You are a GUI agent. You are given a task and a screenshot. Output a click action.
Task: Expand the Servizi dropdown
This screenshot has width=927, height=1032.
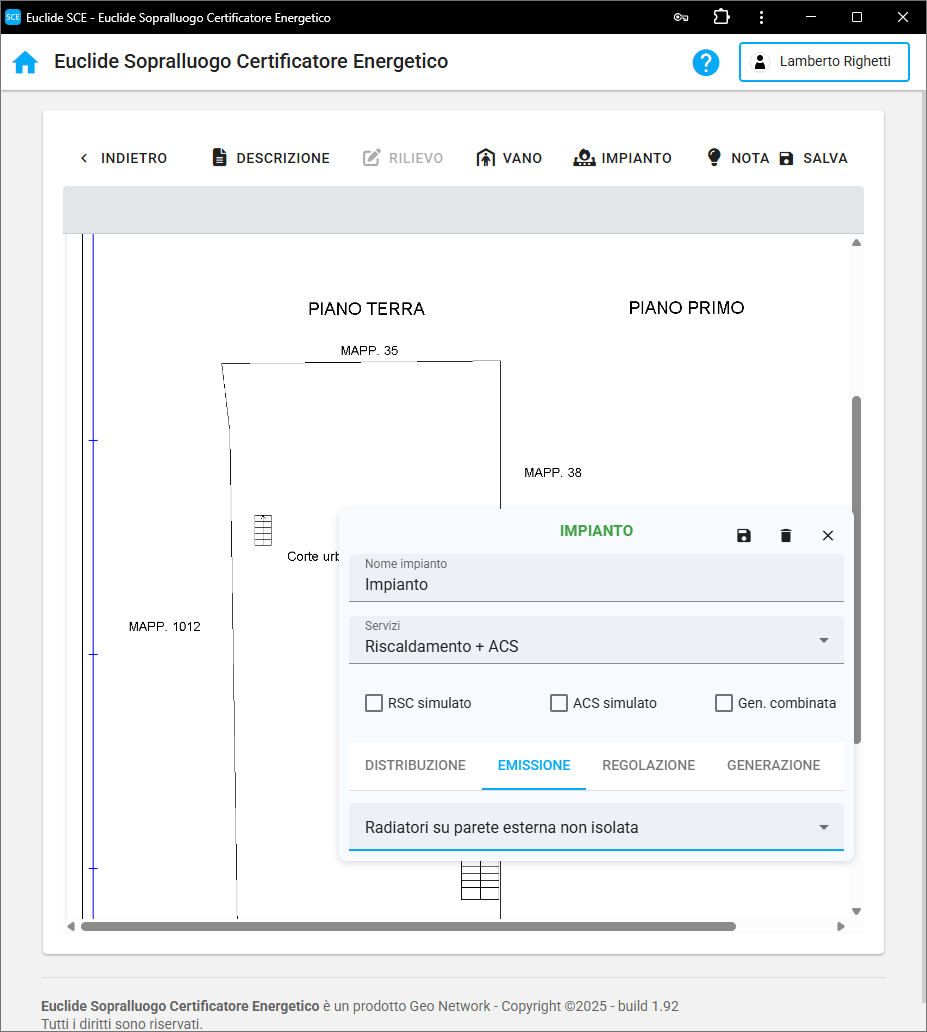[596, 640]
